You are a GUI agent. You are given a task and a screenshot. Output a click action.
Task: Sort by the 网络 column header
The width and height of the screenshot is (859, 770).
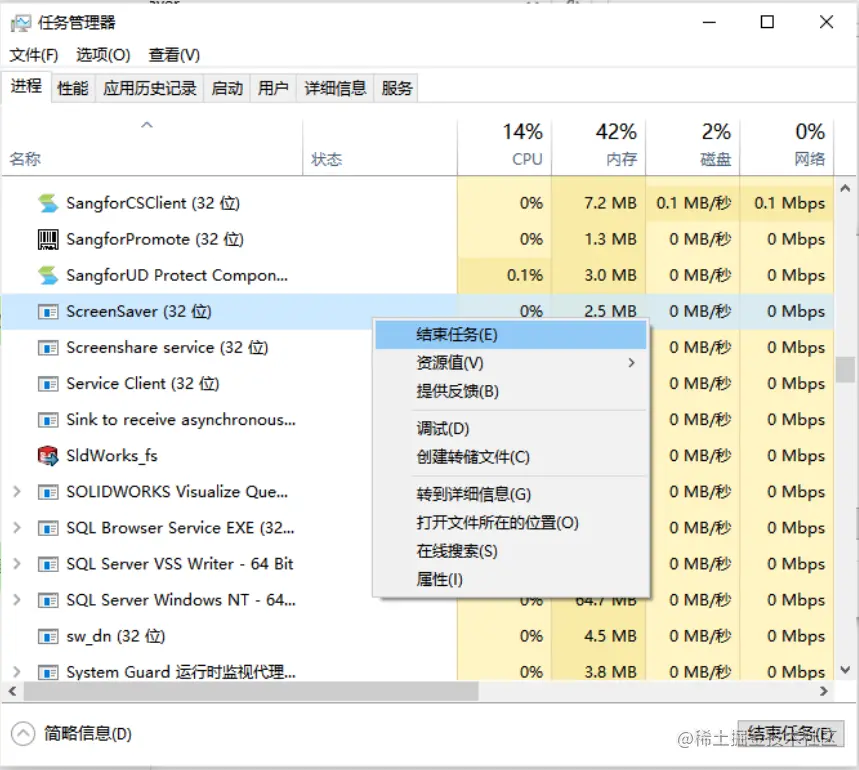[787, 147]
